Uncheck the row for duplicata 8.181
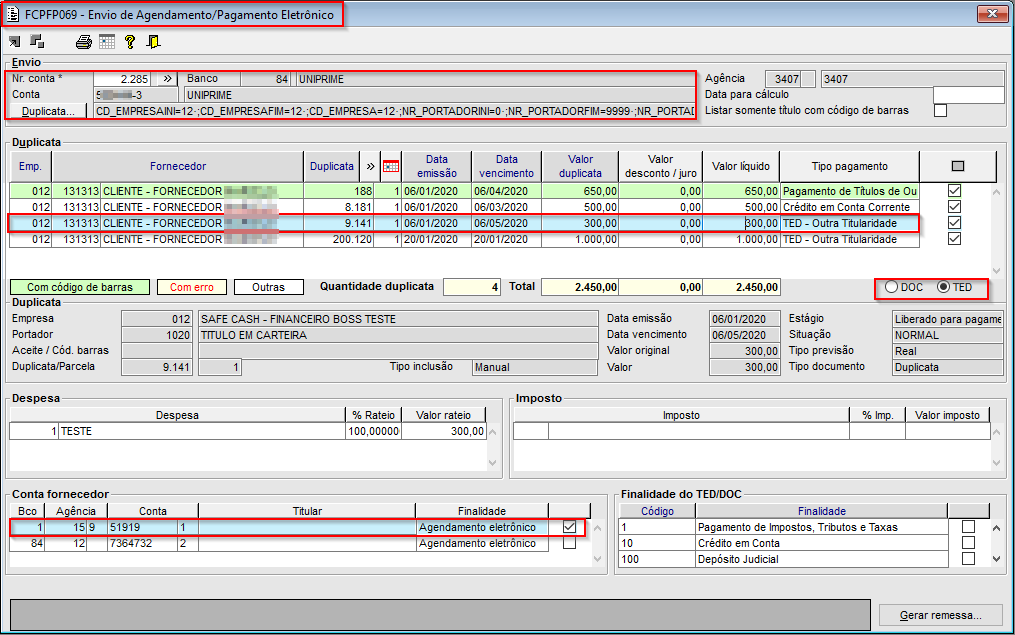Viewport: 1015px width, 635px height. coord(954,207)
